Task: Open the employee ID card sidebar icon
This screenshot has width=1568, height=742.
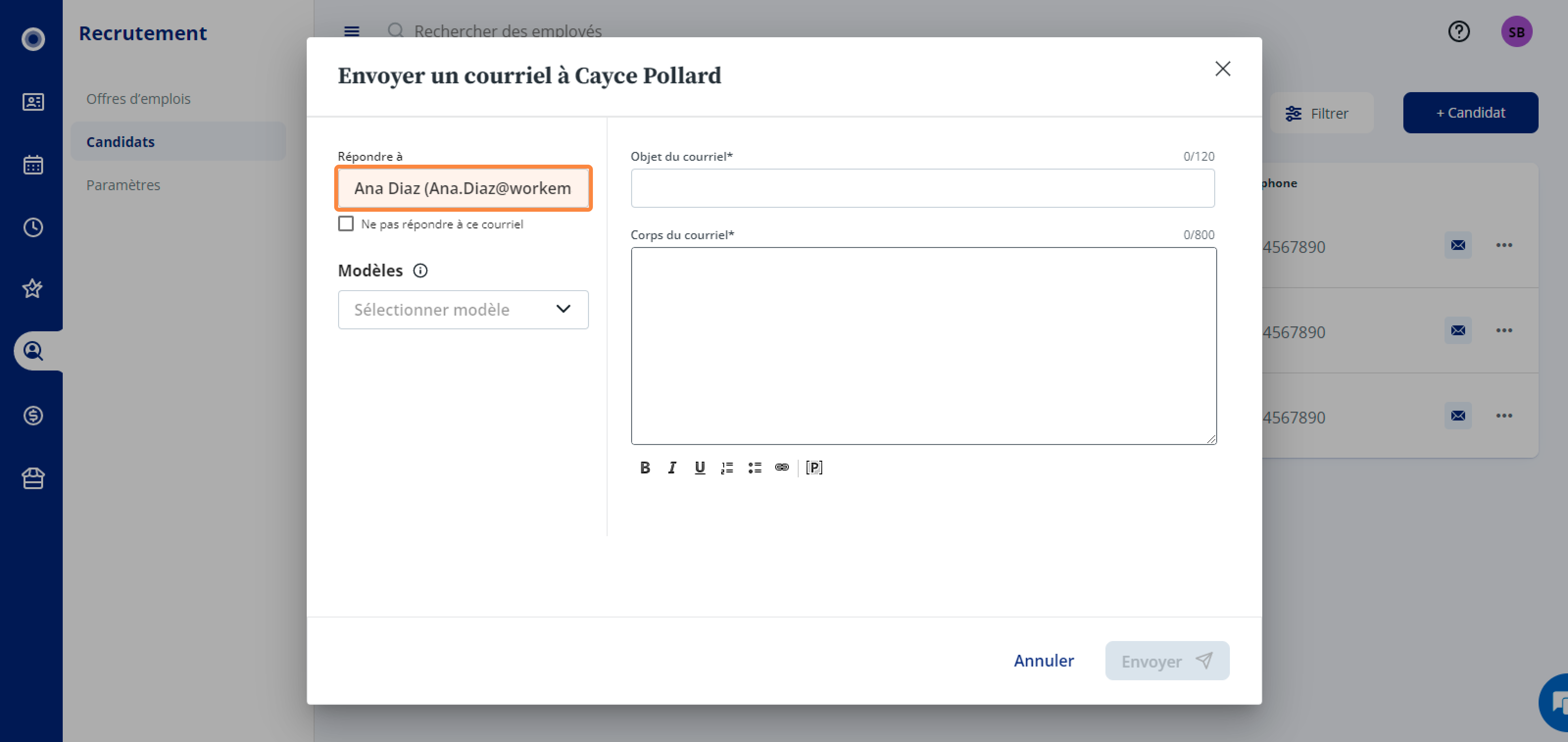Action: [33, 102]
